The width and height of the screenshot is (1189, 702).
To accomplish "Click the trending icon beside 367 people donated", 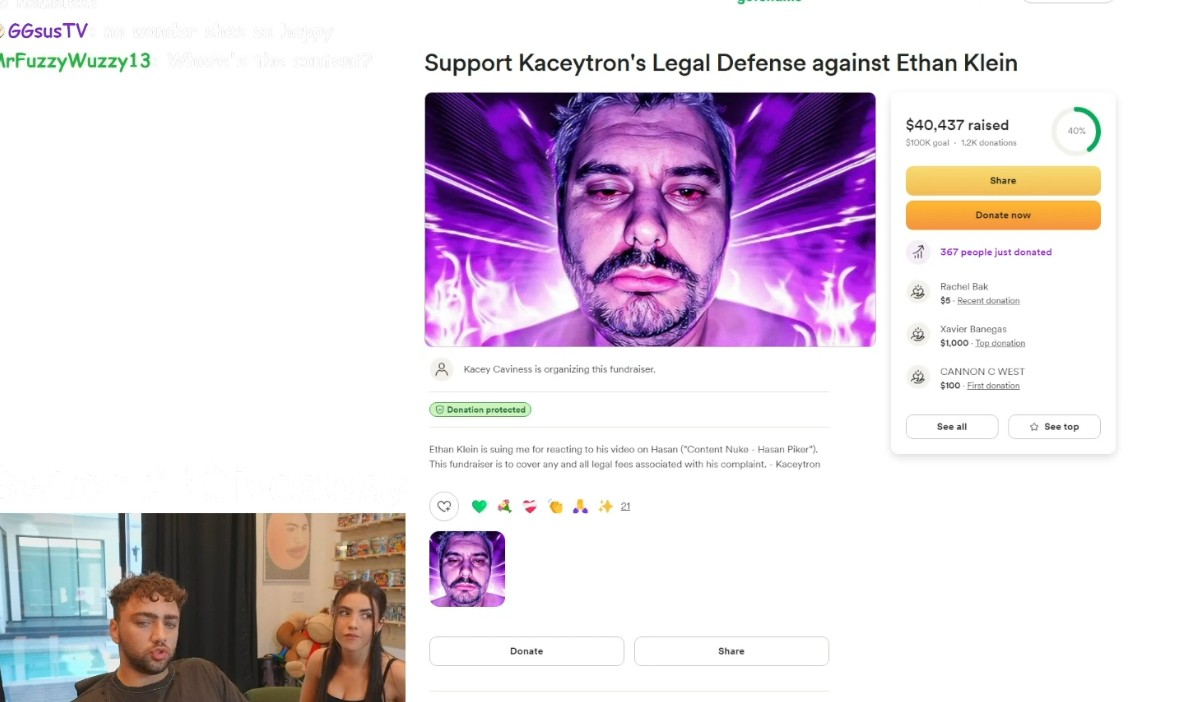I will (x=918, y=252).
